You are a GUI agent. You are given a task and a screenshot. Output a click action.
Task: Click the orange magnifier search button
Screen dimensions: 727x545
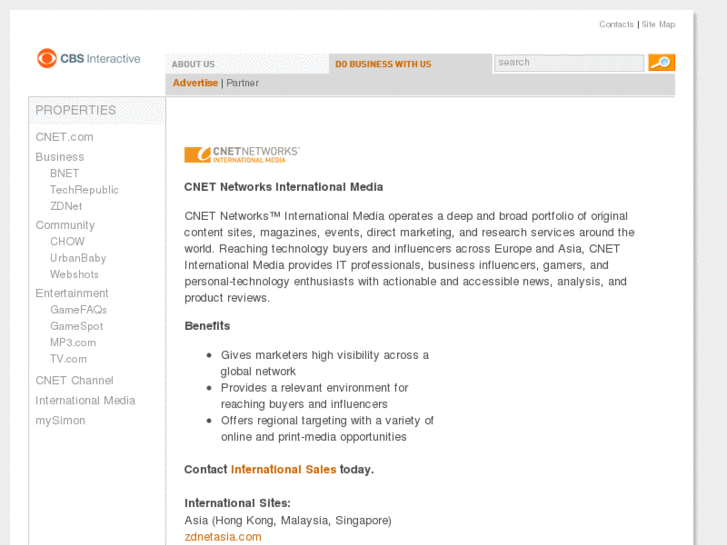[x=661, y=63]
